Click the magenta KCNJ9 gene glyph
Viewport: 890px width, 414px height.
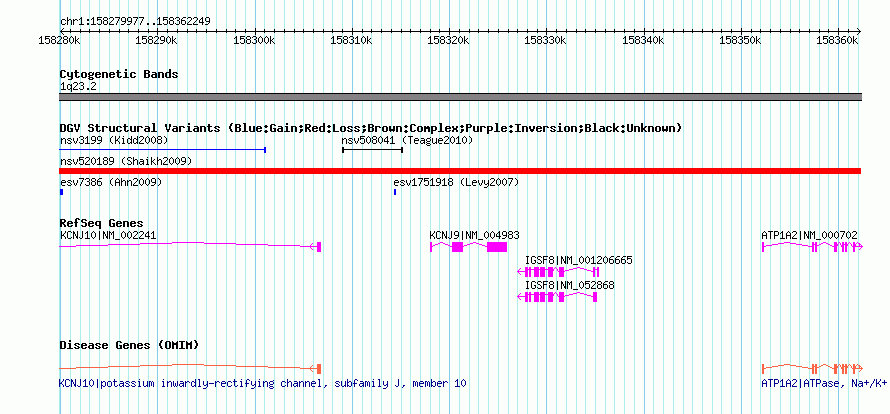468,246
